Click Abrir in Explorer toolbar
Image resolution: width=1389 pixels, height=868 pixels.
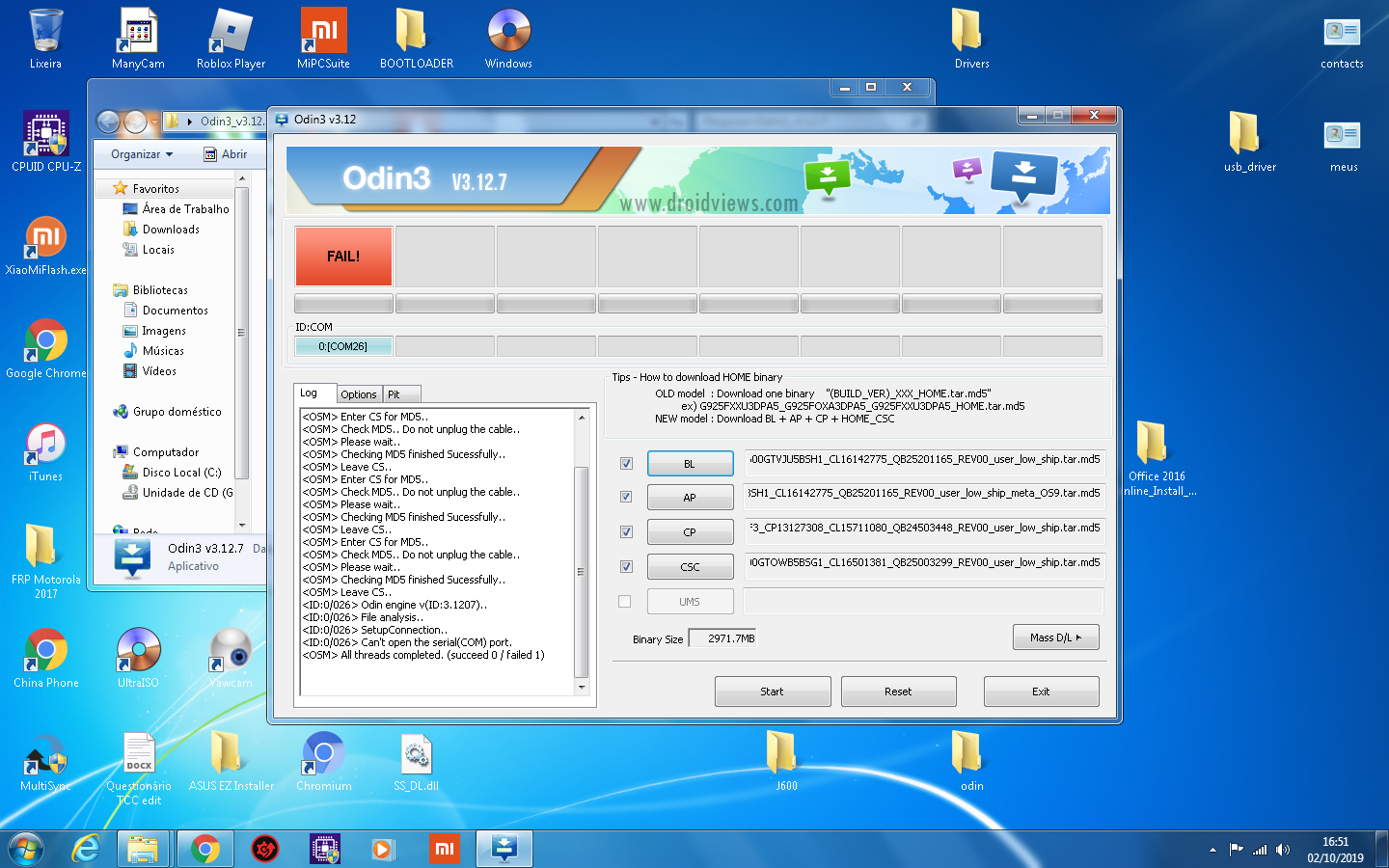[x=225, y=154]
